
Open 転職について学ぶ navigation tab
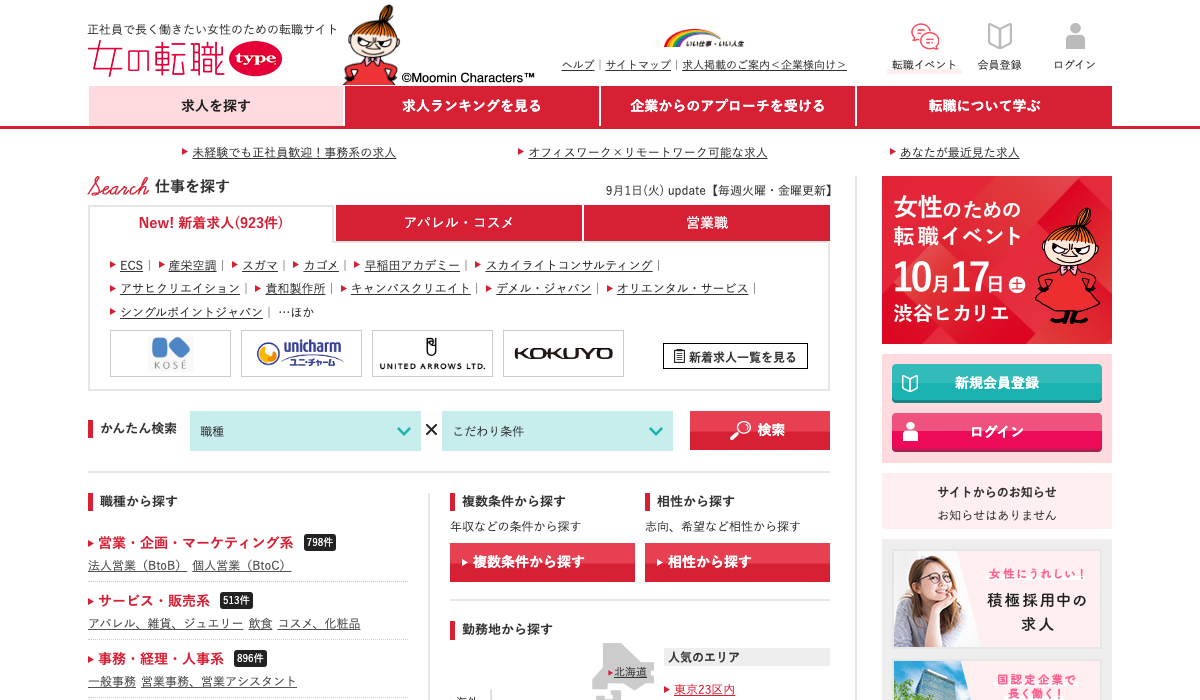(984, 106)
